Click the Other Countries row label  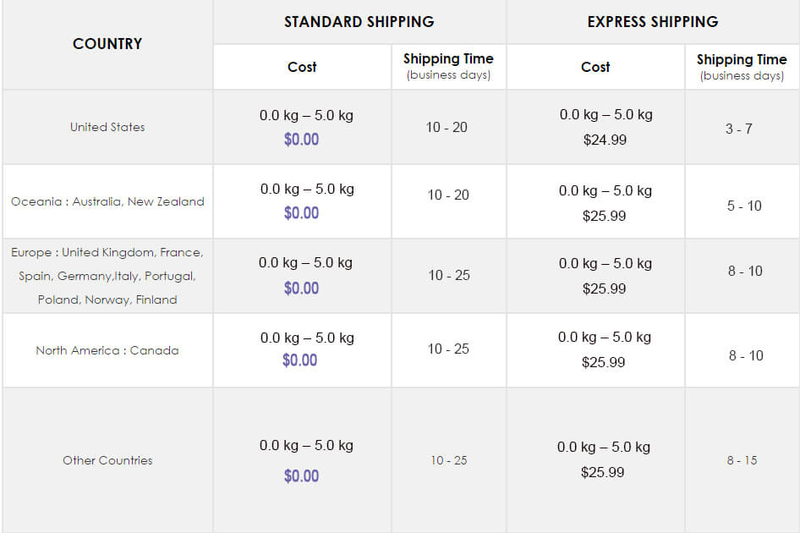coord(107,460)
